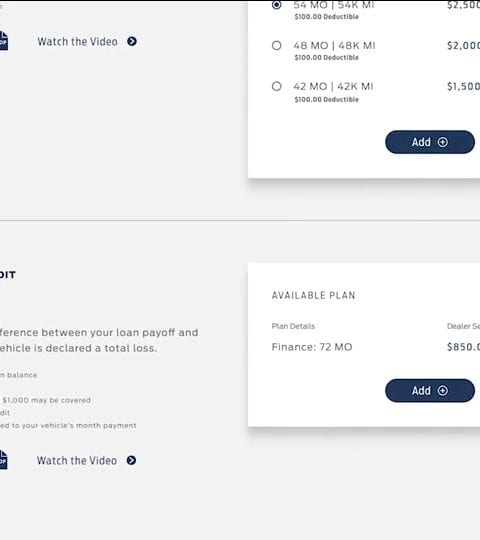480x540 pixels.
Task: Click the plus circle icon in the Finance 72 MO Add button
Action: tap(443, 391)
